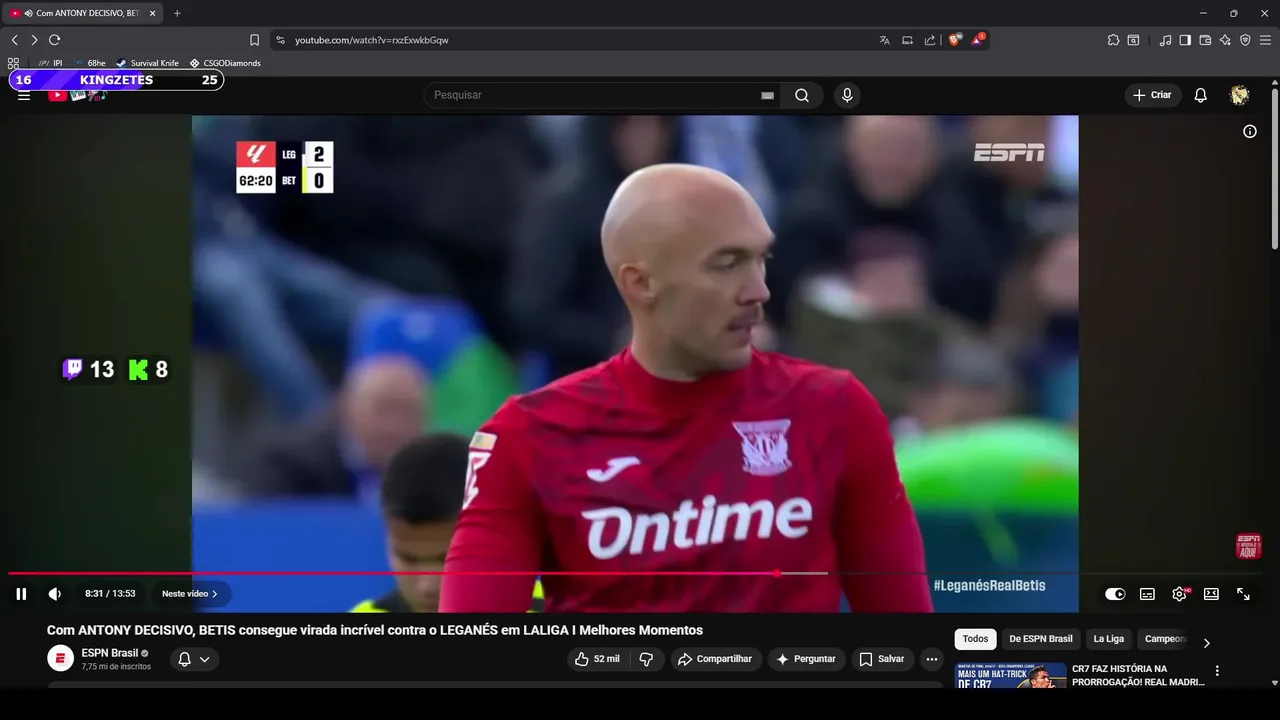Translate this page icon in the address bar
1280x720 pixels.
point(884,40)
